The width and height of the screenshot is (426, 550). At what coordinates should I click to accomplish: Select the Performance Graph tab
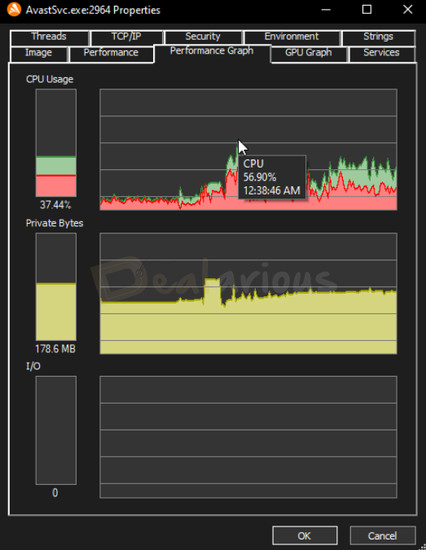point(212,53)
